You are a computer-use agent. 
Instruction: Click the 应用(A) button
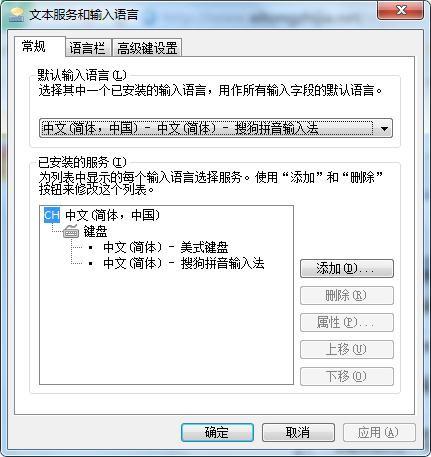[x=379, y=433]
